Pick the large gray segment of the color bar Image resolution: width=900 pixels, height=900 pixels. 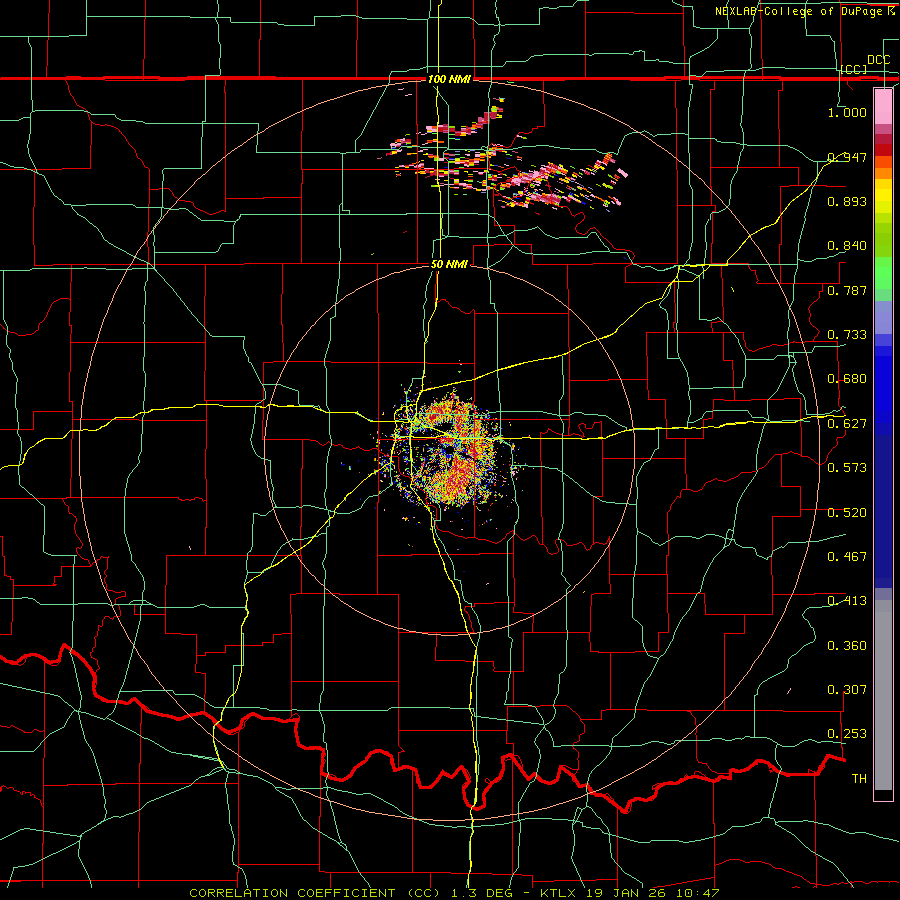click(883, 695)
